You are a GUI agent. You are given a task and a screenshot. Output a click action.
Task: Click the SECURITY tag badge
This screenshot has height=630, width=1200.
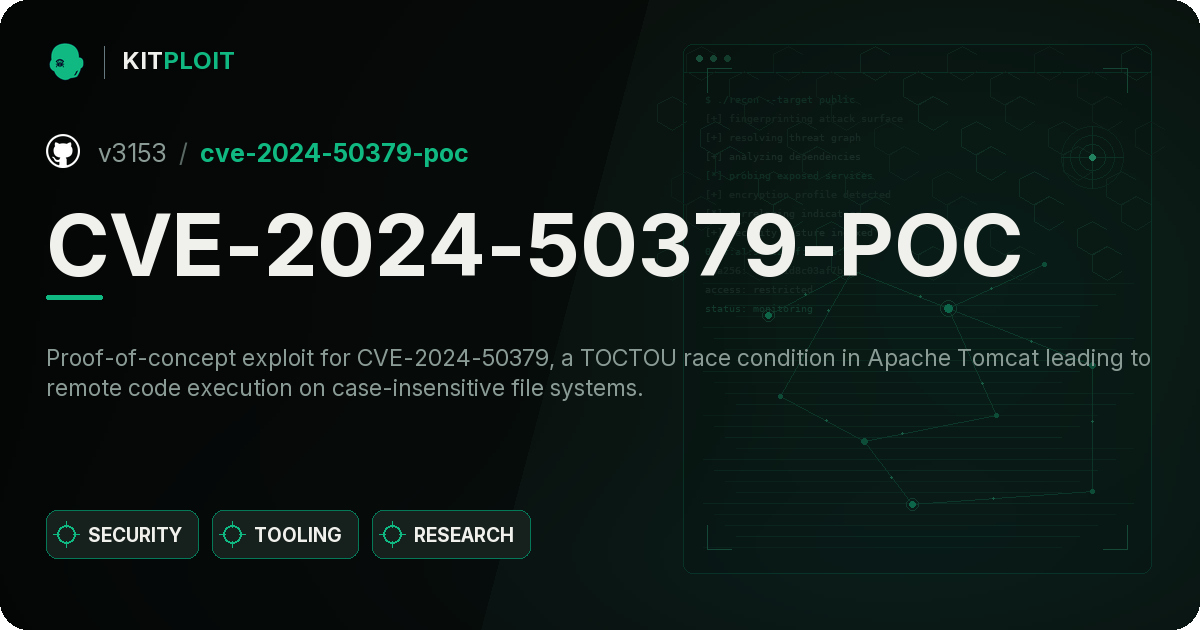click(x=122, y=535)
